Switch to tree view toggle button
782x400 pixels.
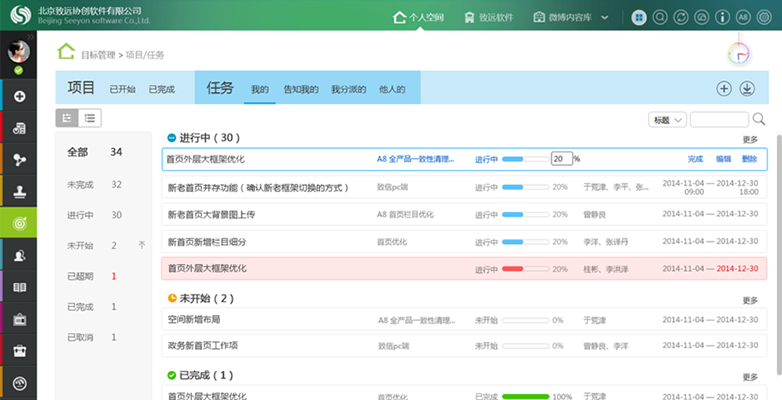tap(68, 118)
